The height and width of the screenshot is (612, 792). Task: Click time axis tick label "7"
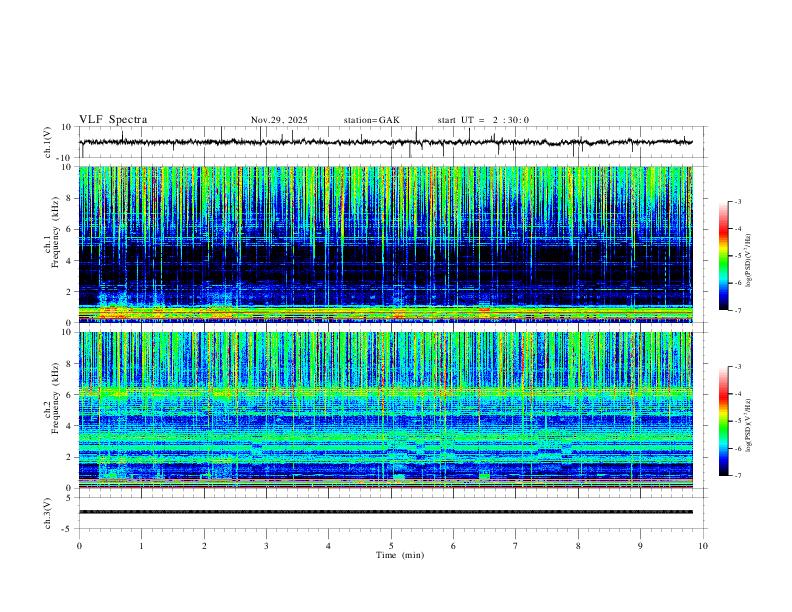[516, 546]
